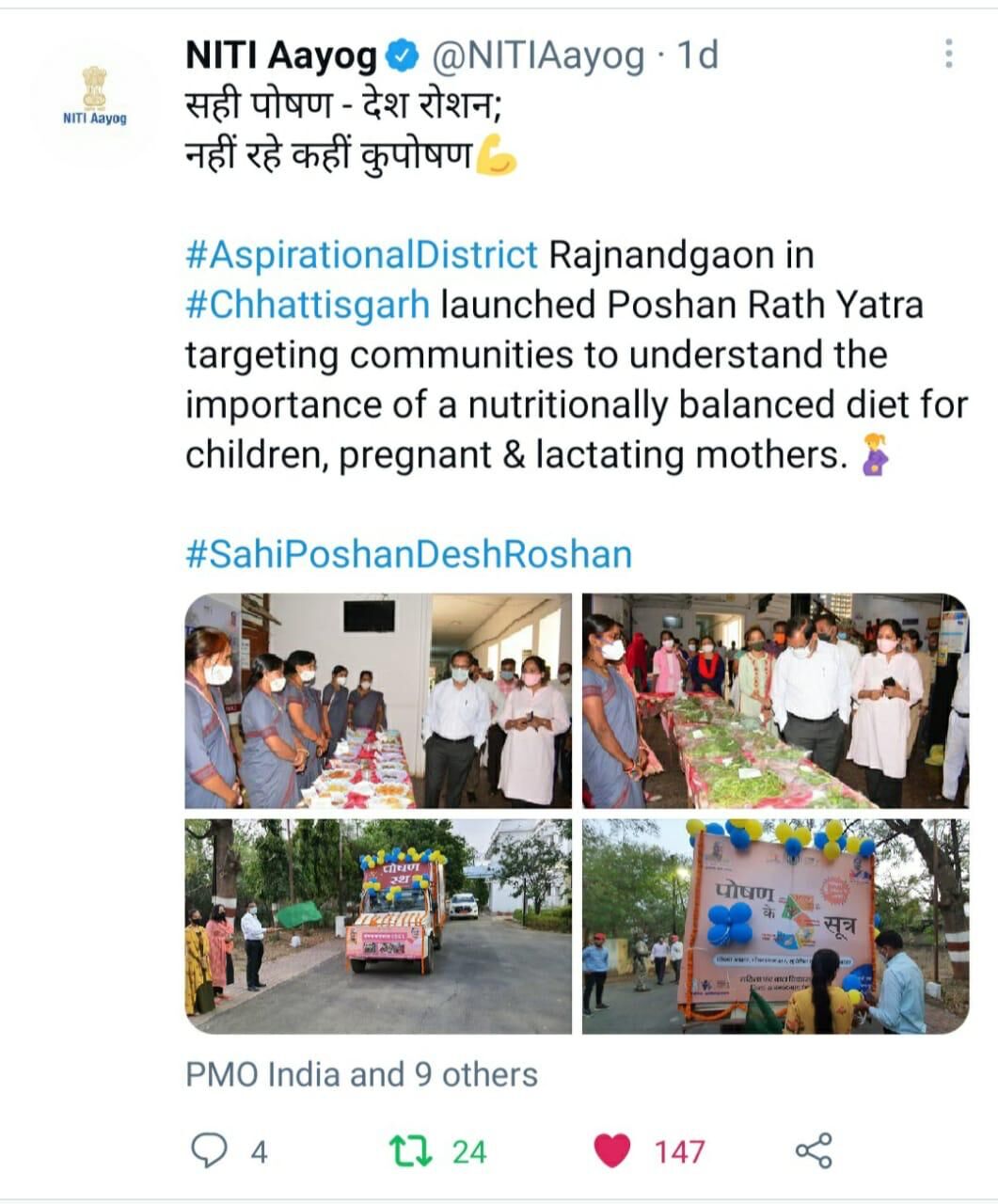Image resolution: width=998 pixels, height=1204 pixels.
Task: Retweet using the green arrows icon
Action: pyautogui.click(x=411, y=1150)
